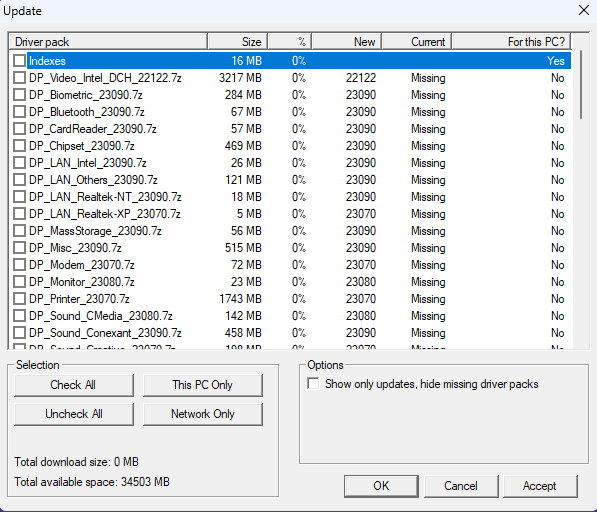Choose Network Only driver packs

(x=203, y=414)
